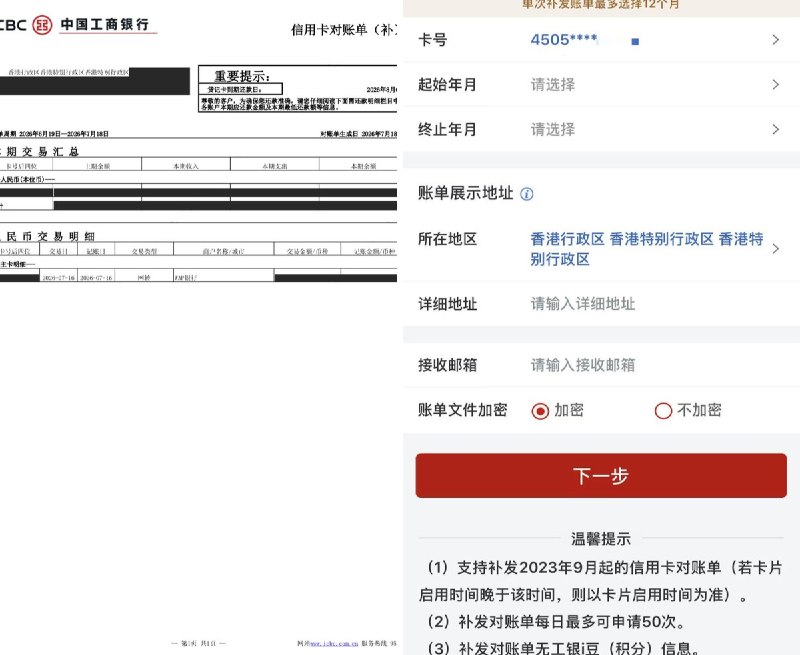Screen dimensions: 800x655
Task: Click the 中国工商银行 bank name text
Action: (x=105, y=24)
